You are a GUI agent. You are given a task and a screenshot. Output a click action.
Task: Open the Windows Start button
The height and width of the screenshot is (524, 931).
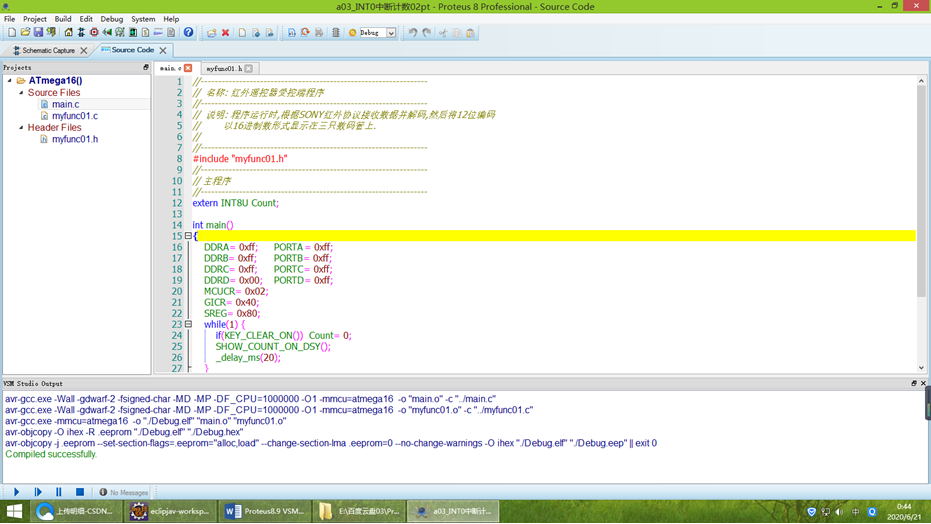tap(14, 511)
